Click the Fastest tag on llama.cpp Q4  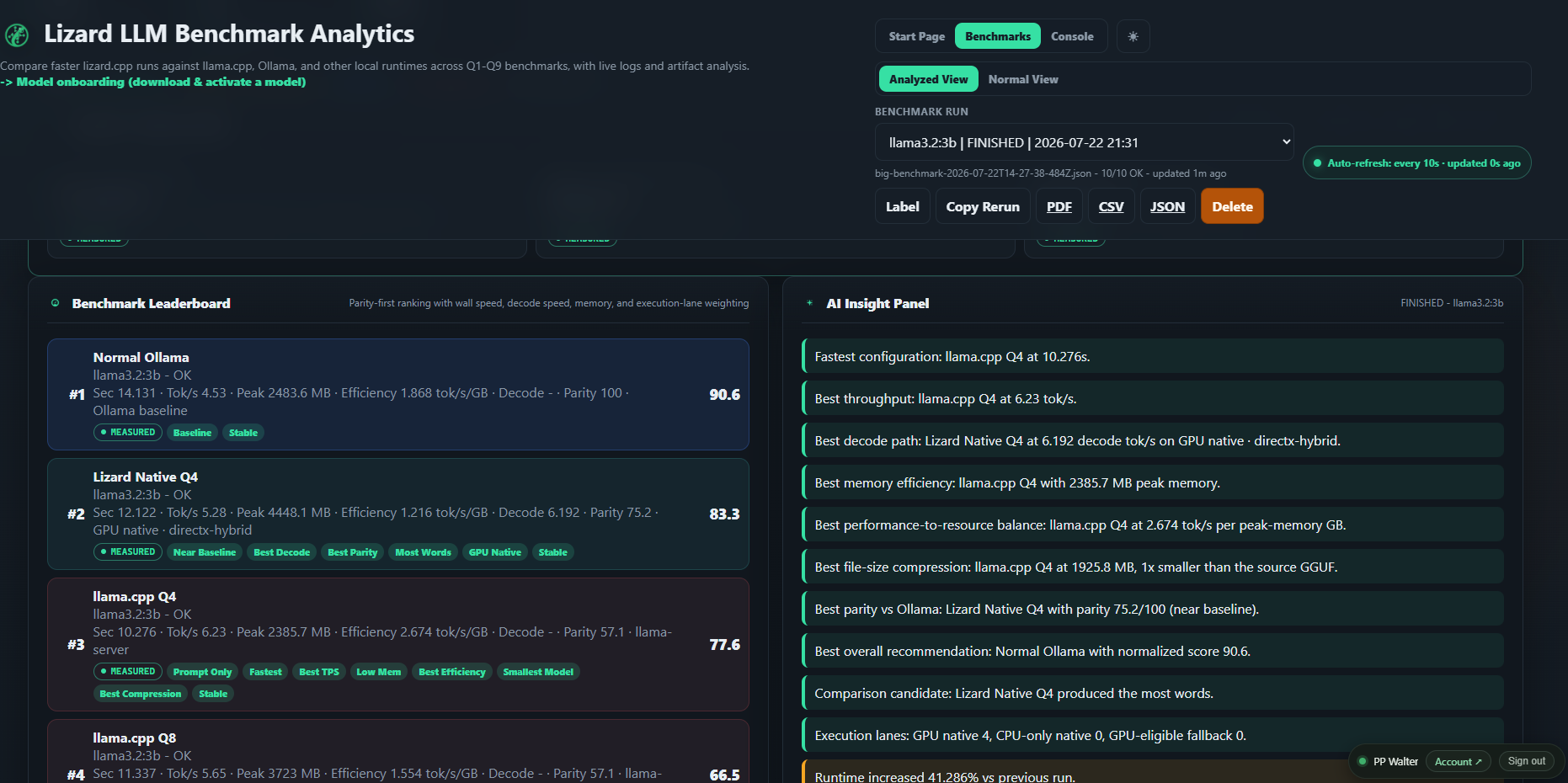265,672
